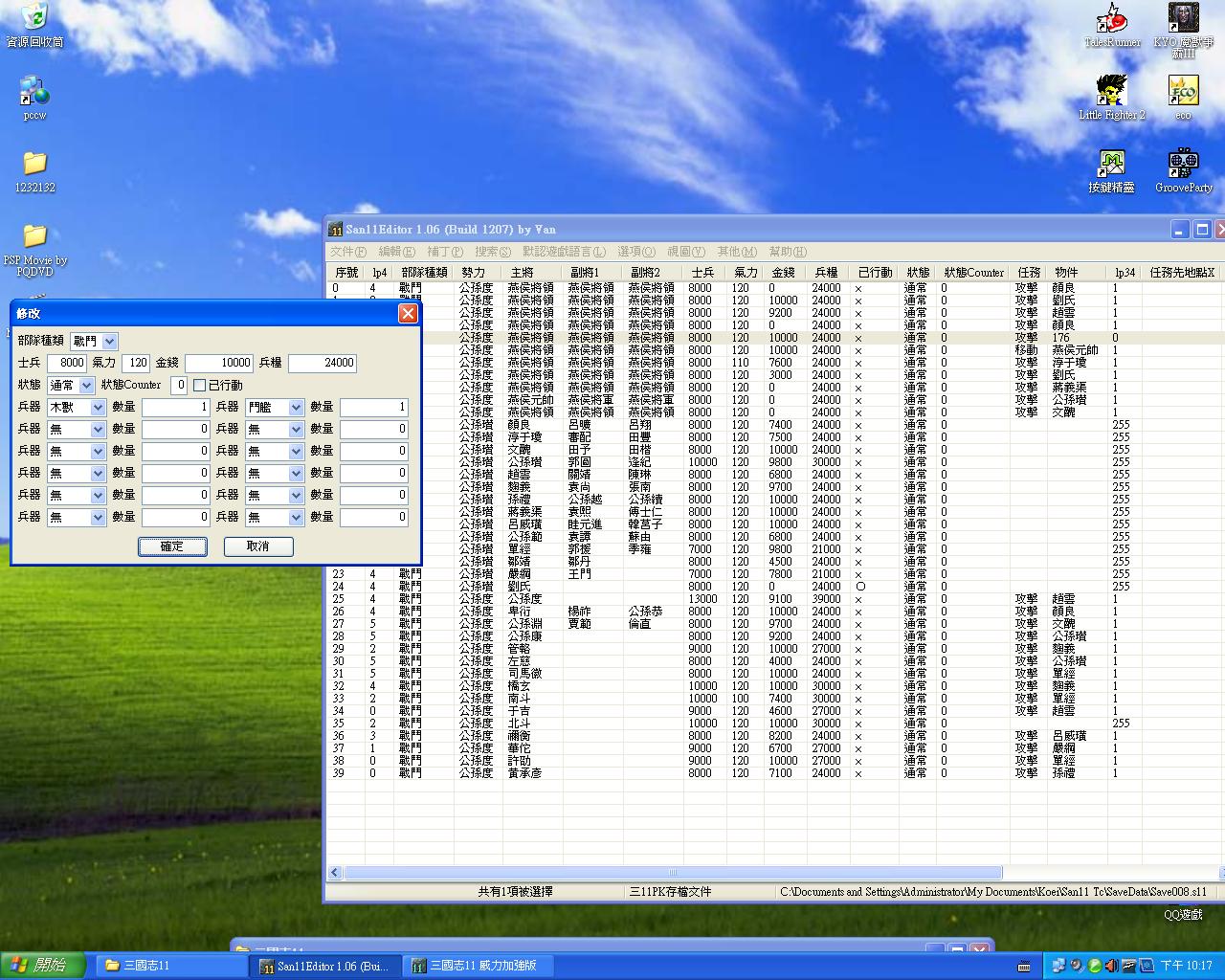Click the 士兵 input field showing 8000
The image size is (1225, 980).
coord(67,363)
